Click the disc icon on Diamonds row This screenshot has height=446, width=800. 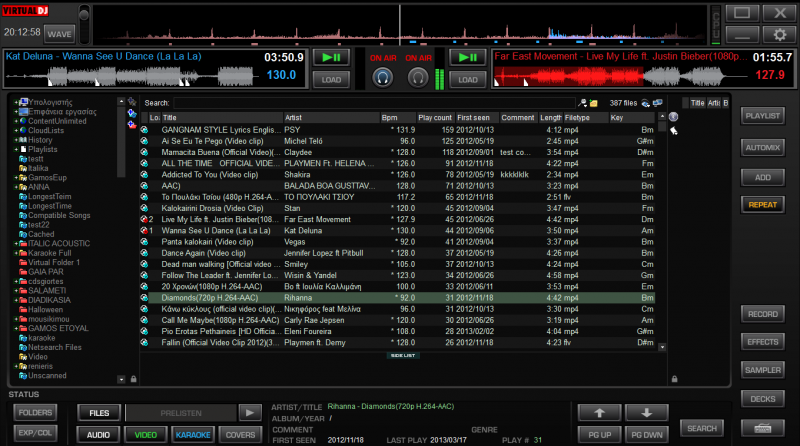coord(144,298)
